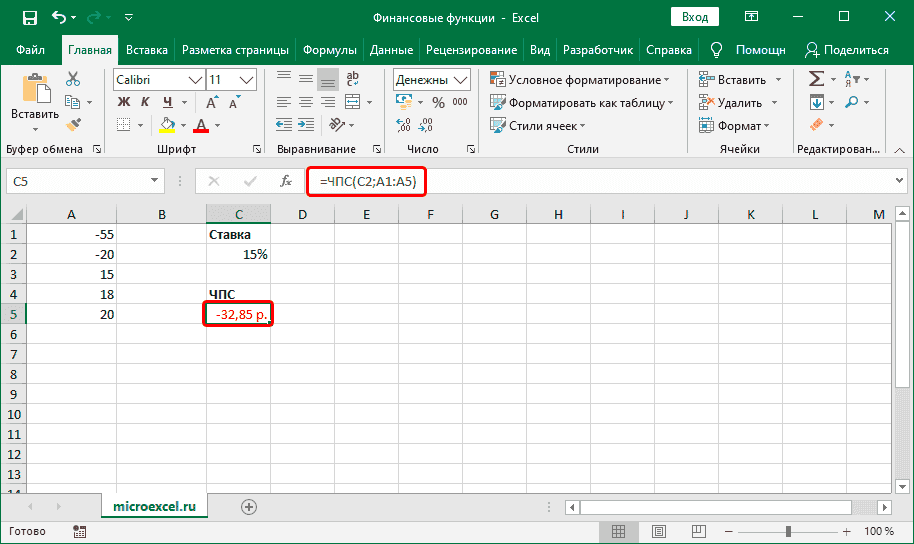
Task: Save the workbook using the floppy disk icon
Action: (x=29, y=18)
